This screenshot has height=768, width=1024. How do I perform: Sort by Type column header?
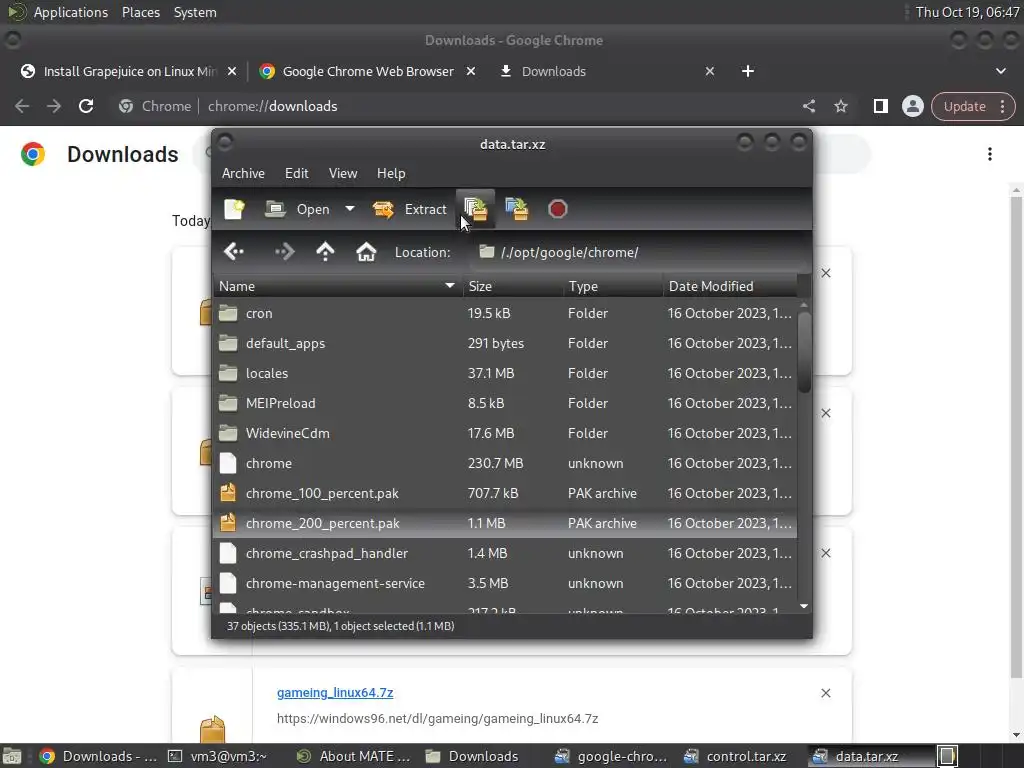click(614, 286)
